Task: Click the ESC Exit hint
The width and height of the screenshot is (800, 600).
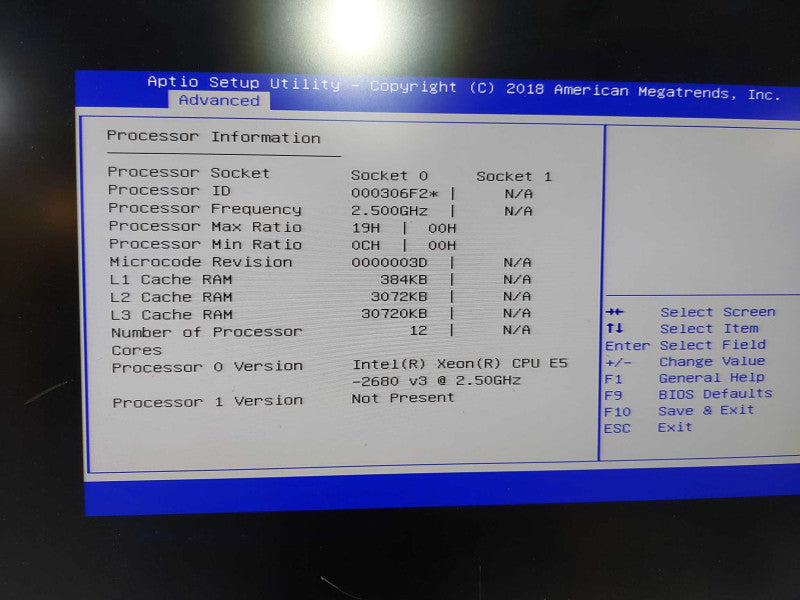Action: 648,427
